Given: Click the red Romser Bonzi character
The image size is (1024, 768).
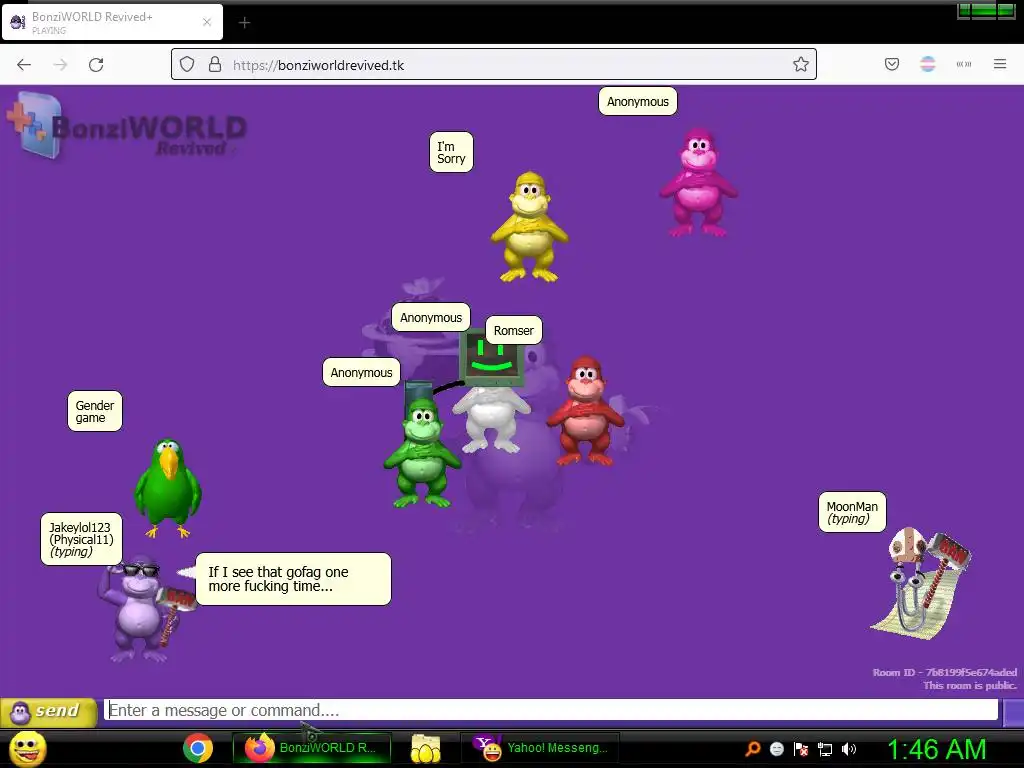Looking at the screenshot, I should pyautogui.click(x=586, y=411).
